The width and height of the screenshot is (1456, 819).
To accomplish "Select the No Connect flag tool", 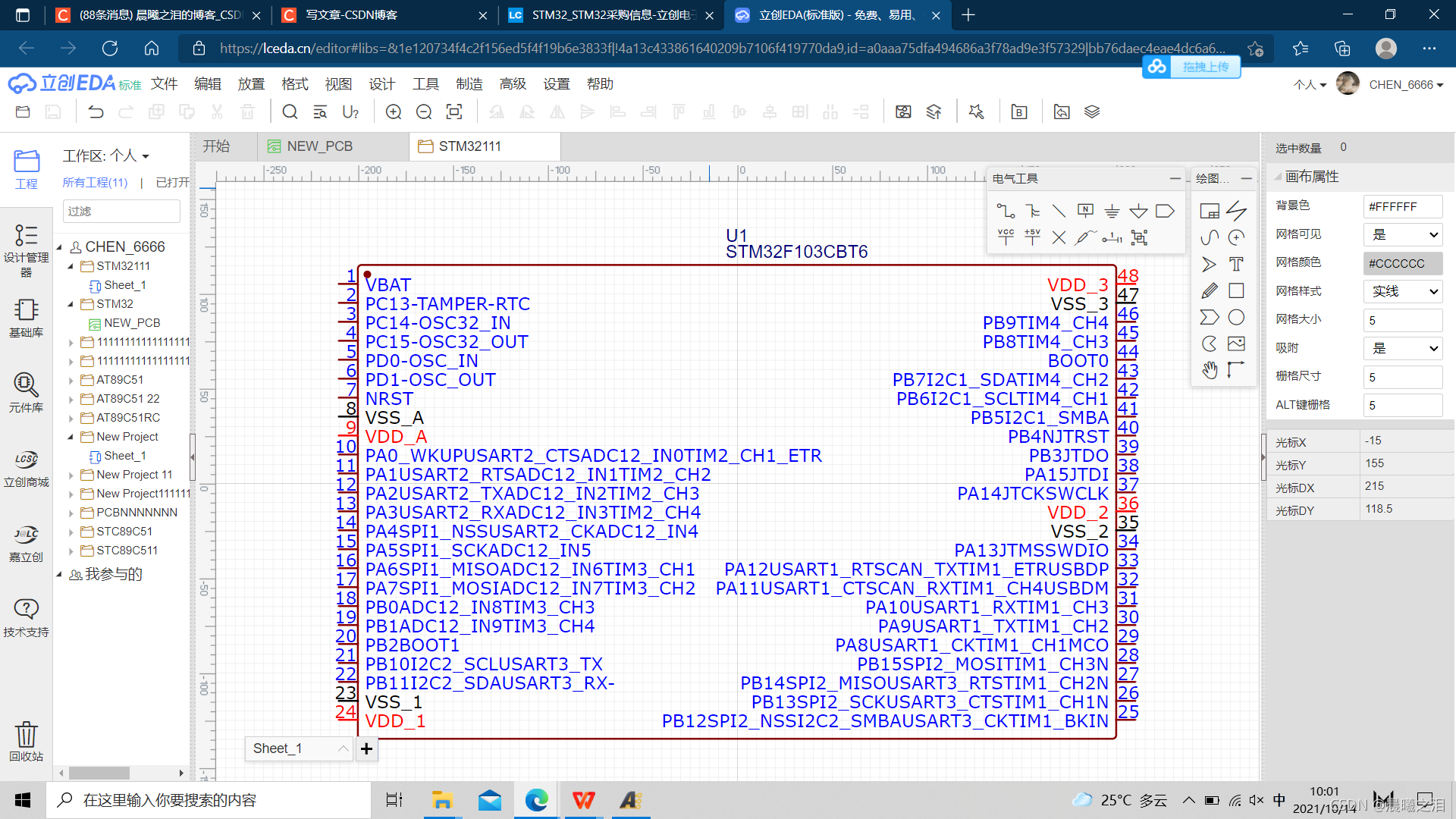I will (x=1059, y=237).
